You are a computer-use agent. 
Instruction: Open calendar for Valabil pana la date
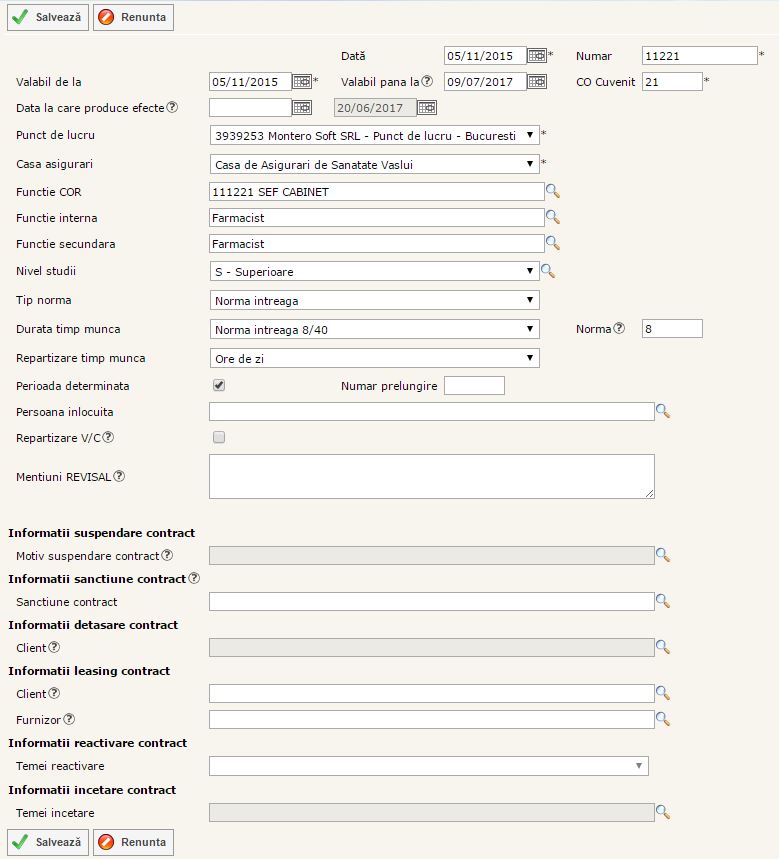[537, 82]
